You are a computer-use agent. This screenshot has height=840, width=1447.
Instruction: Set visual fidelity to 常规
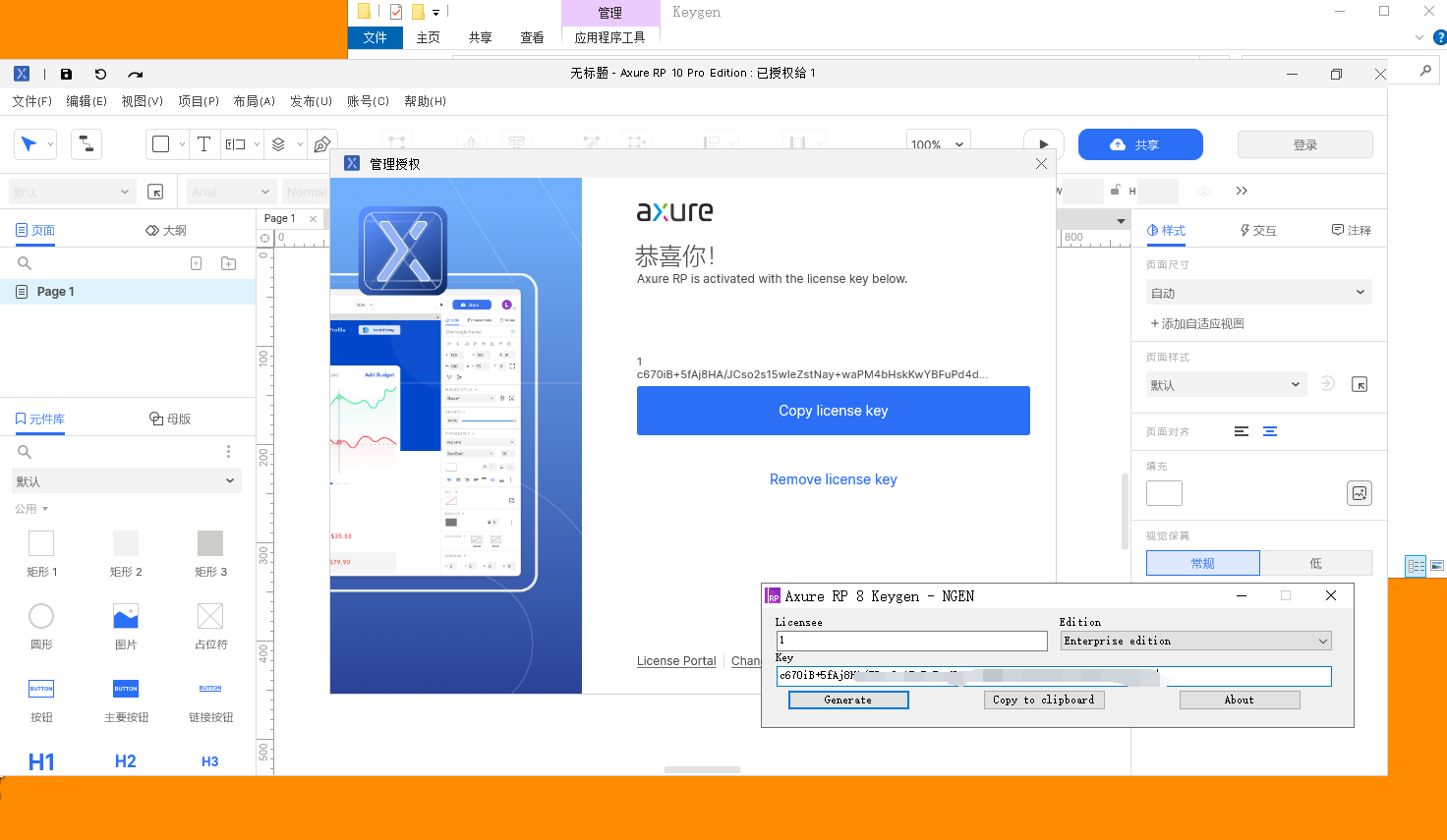point(1203,563)
